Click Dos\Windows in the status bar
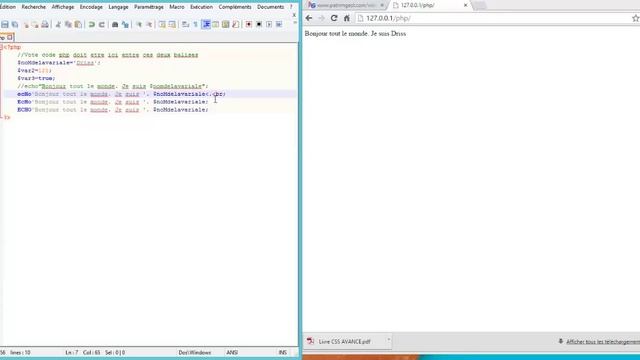 [195, 352]
